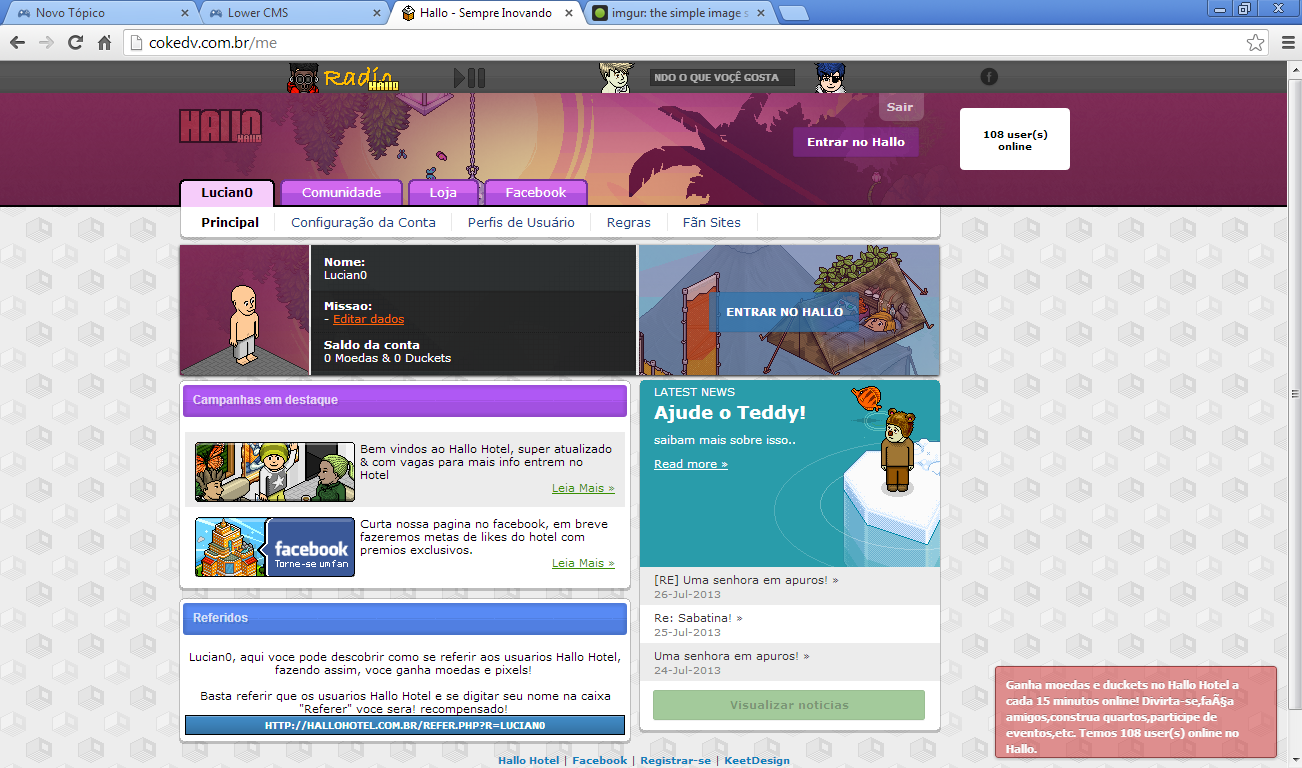Close the Hallo - Sempre Inovando tab

point(569,13)
